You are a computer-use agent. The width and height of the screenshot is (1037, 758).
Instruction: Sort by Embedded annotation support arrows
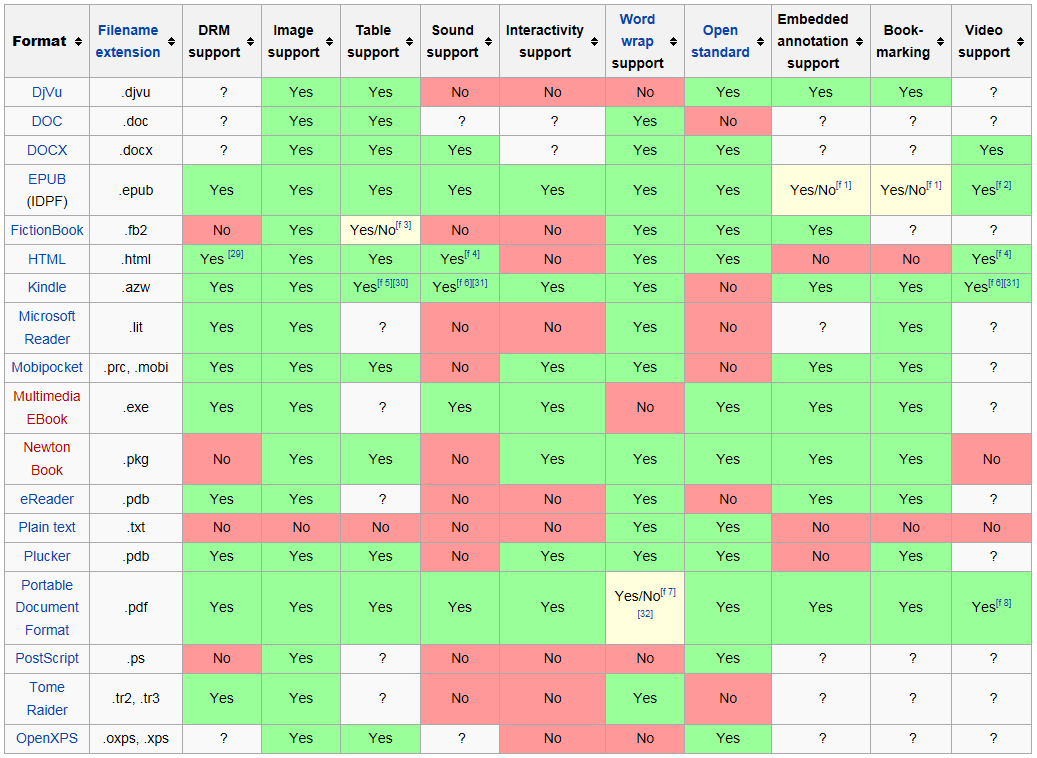click(859, 41)
